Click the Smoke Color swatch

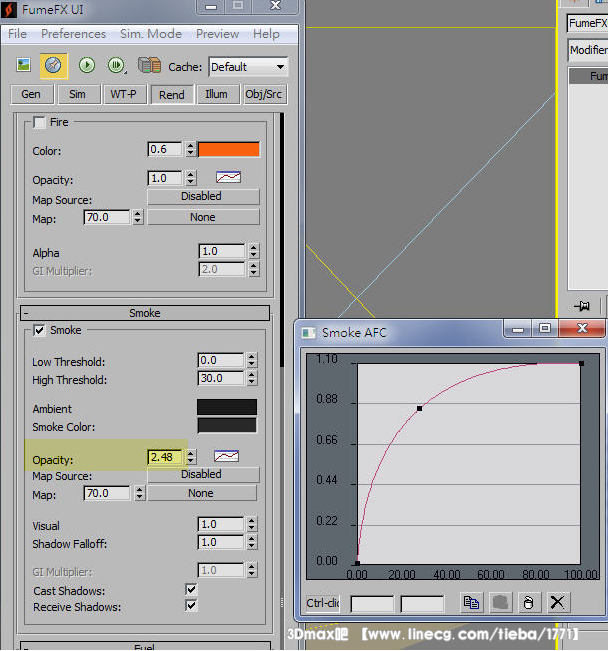(x=227, y=426)
